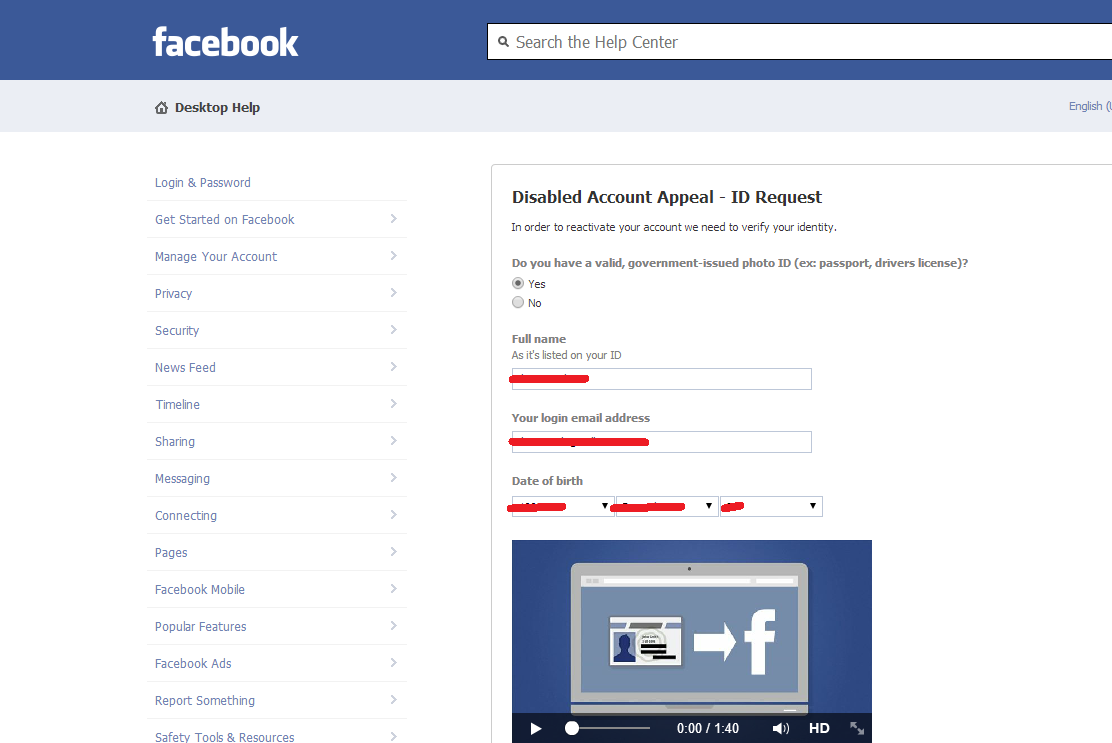Open the News Feed help topic

click(185, 367)
